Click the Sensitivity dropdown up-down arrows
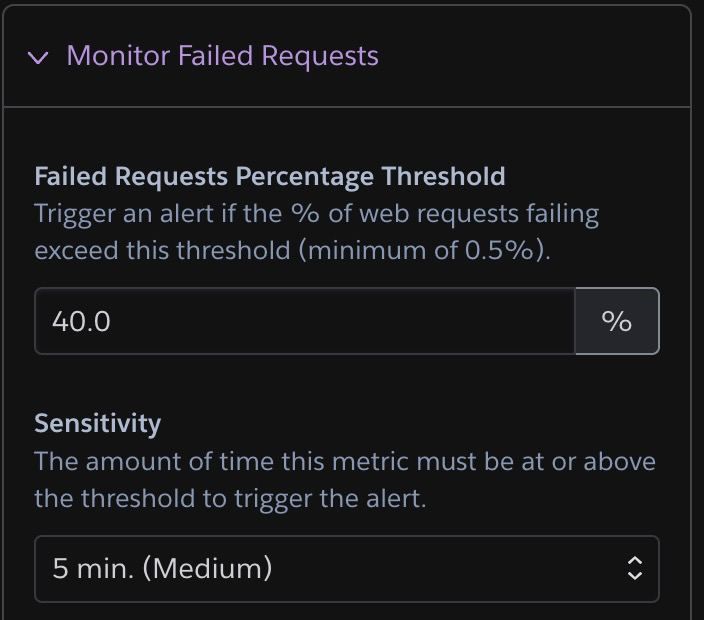Image resolution: width=704 pixels, height=620 pixels. [x=634, y=569]
